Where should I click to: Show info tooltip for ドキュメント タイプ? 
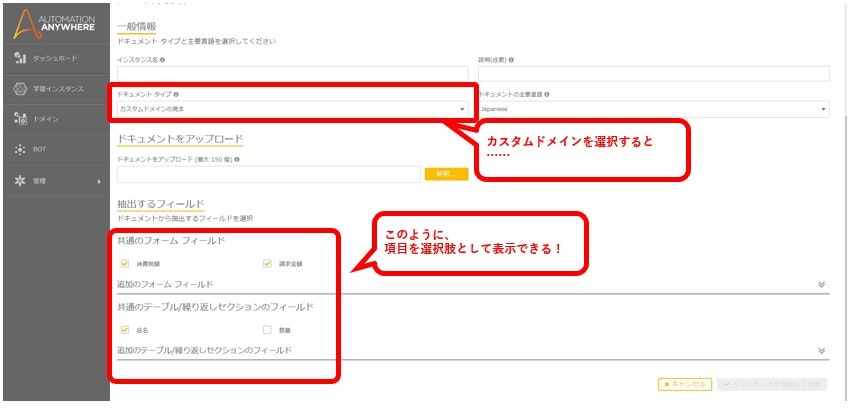click(x=176, y=94)
